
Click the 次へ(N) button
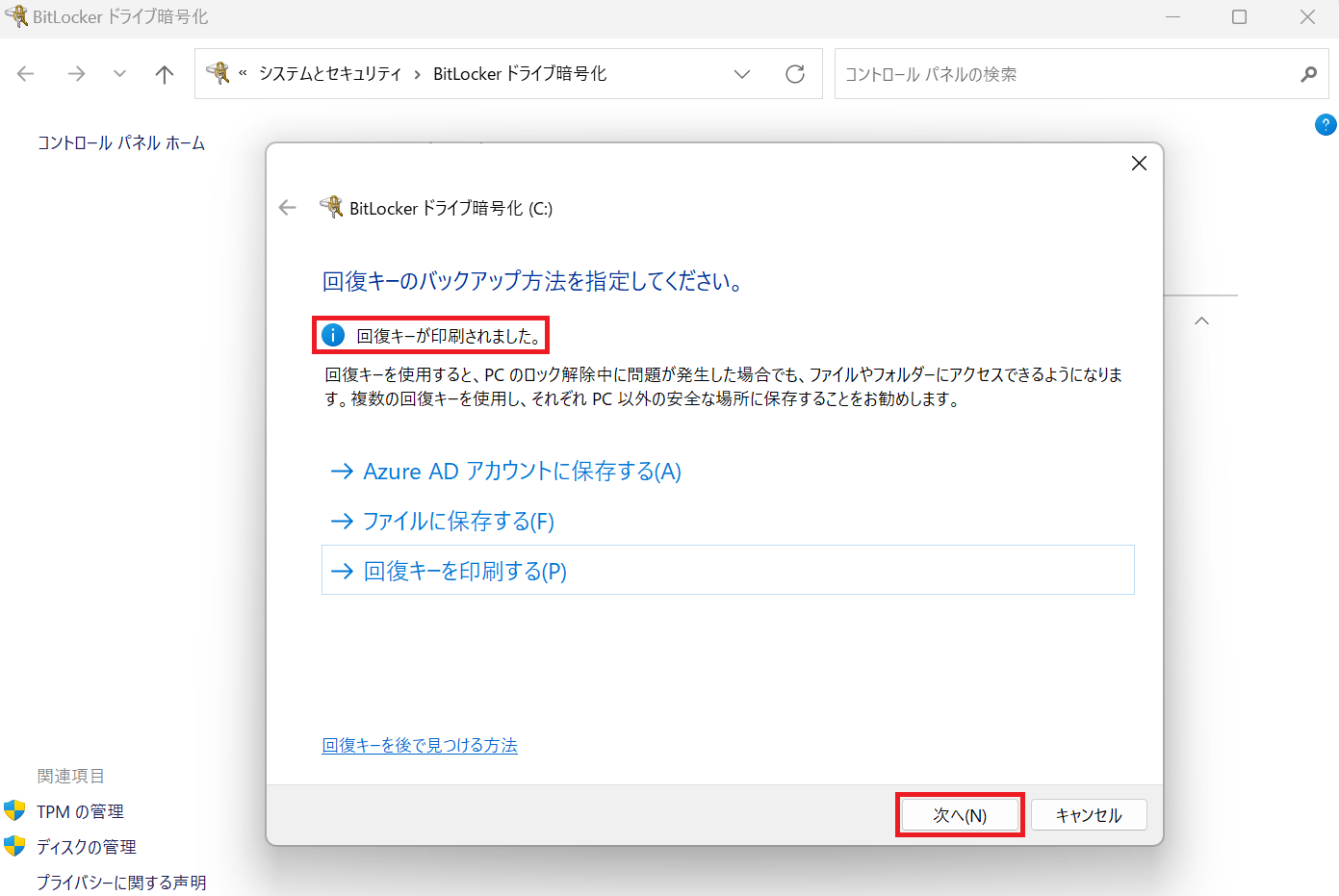click(x=960, y=815)
